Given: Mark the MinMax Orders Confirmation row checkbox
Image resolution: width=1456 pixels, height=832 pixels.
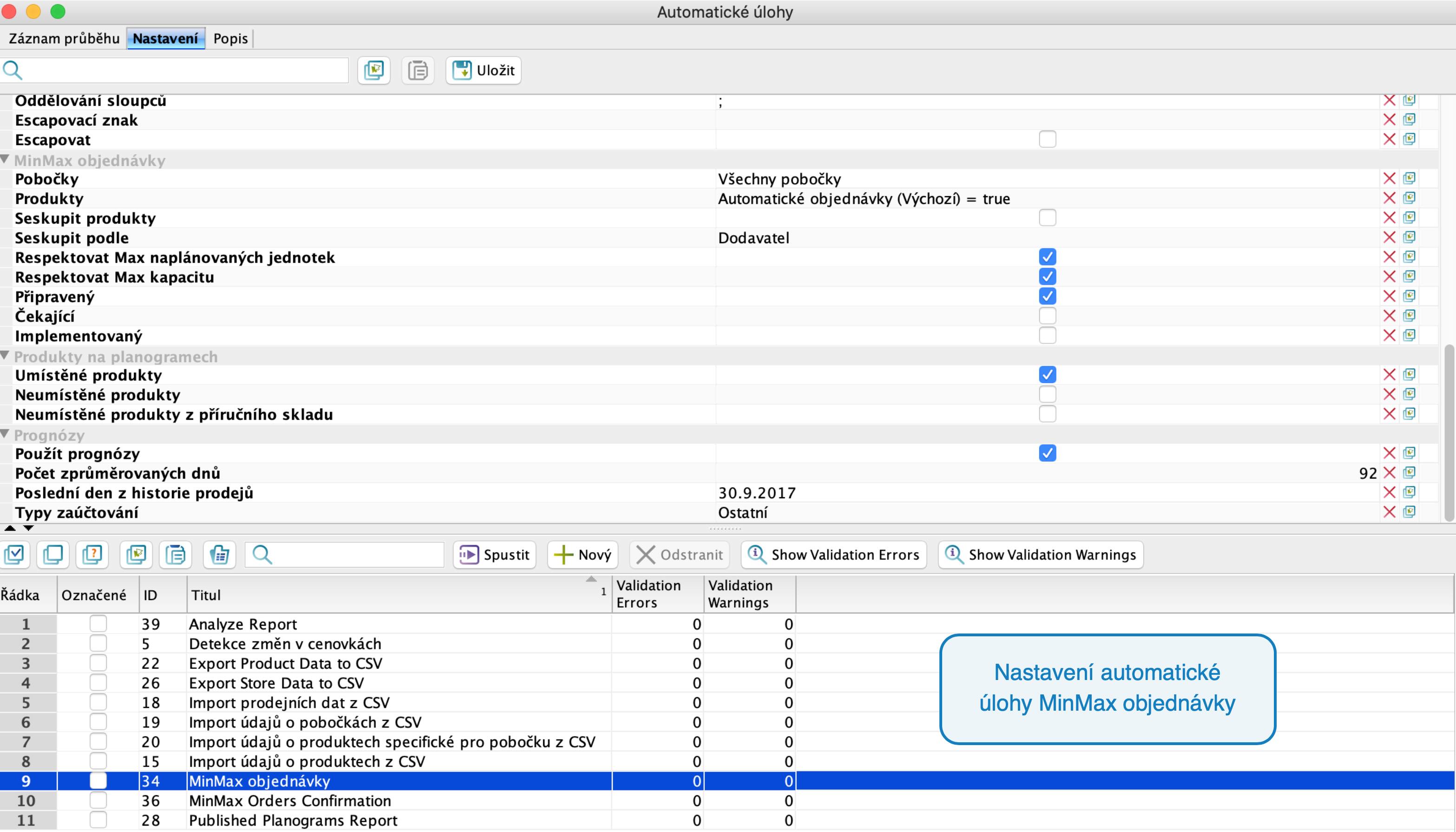Looking at the screenshot, I should 98,800.
